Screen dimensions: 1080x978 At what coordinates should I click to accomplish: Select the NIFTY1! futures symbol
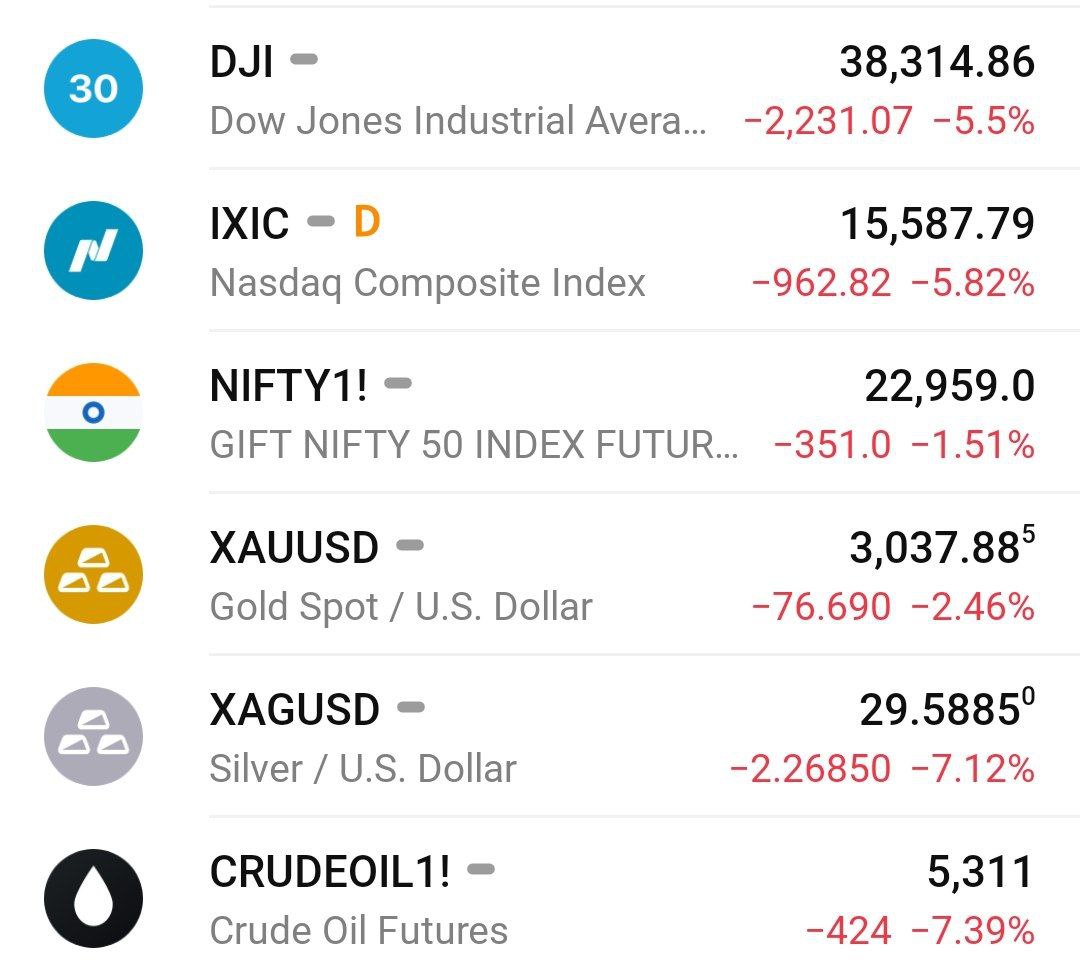[x=288, y=386]
